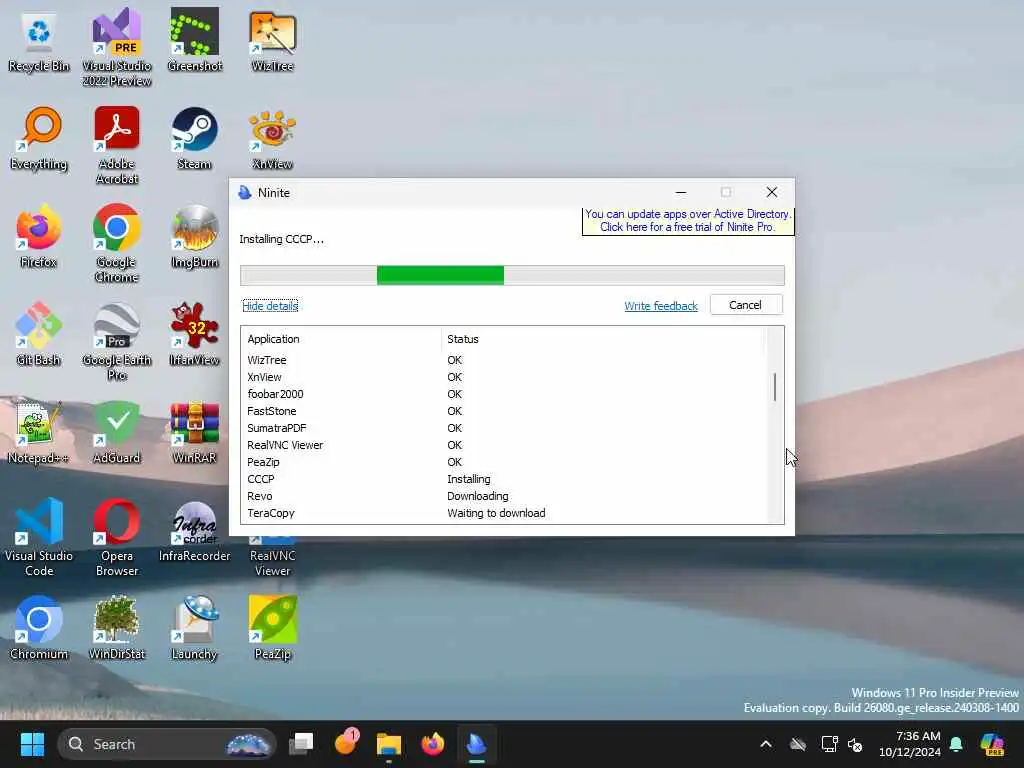Select the Launchy desktop icon
This screenshot has width=1024, height=768.
pyautogui.click(x=195, y=628)
